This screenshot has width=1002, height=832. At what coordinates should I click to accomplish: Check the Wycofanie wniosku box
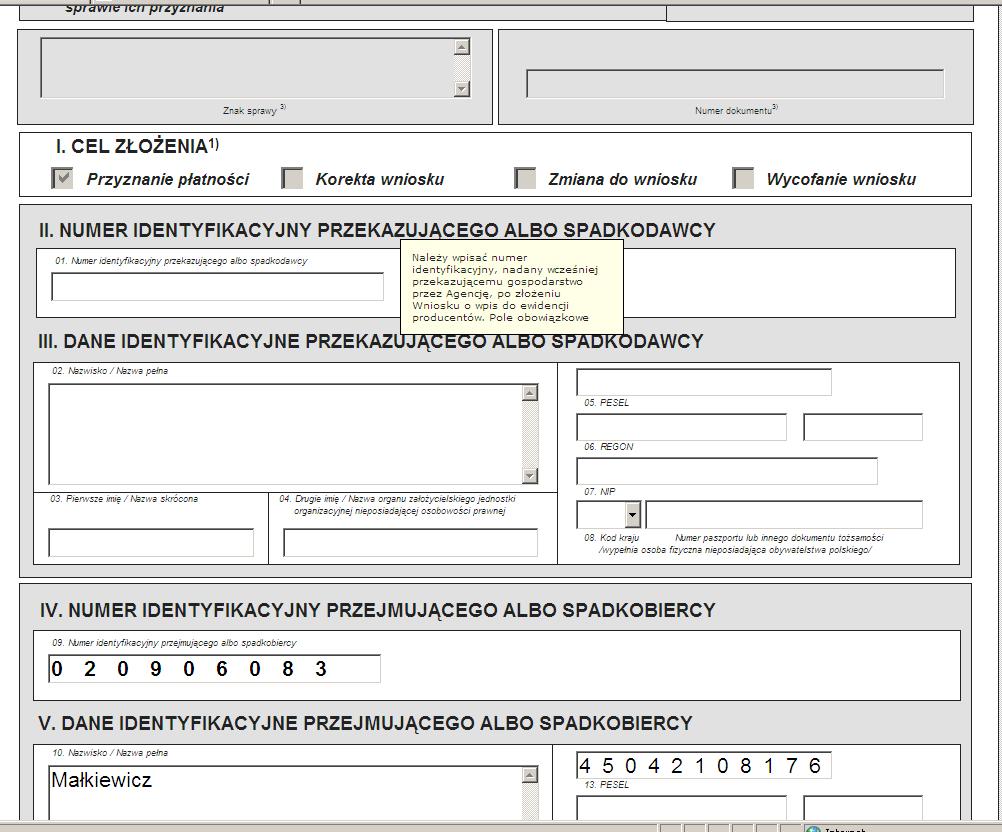[743, 178]
